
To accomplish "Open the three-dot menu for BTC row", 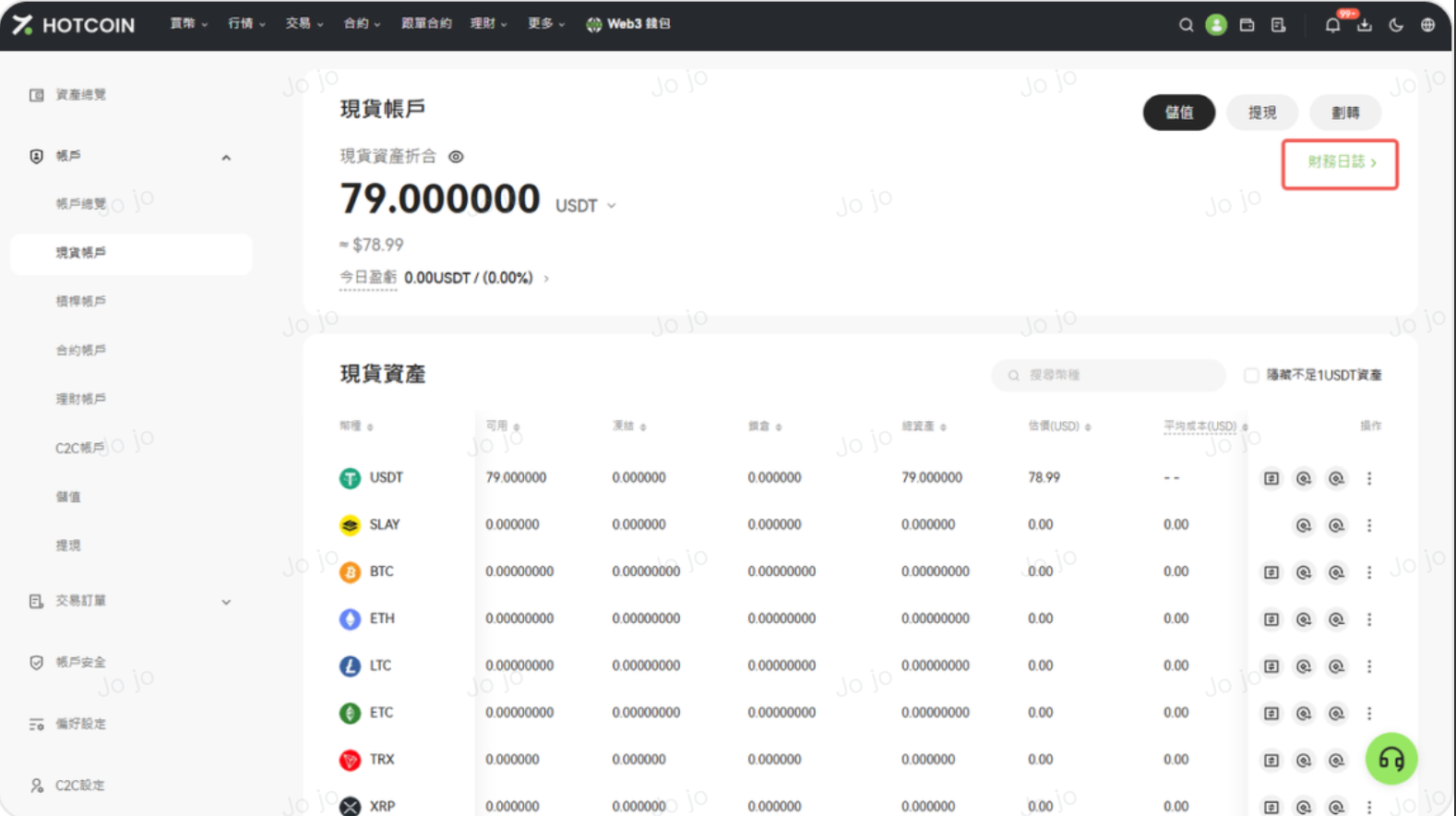I will coord(1369,572).
